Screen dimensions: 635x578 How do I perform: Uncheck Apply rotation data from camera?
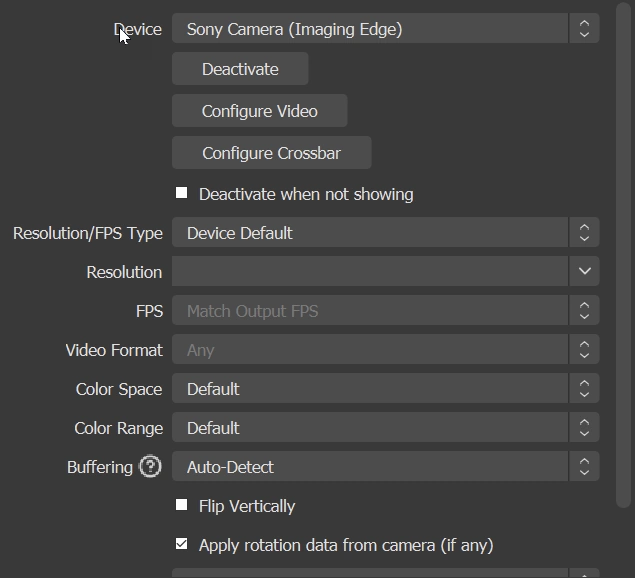tap(182, 545)
